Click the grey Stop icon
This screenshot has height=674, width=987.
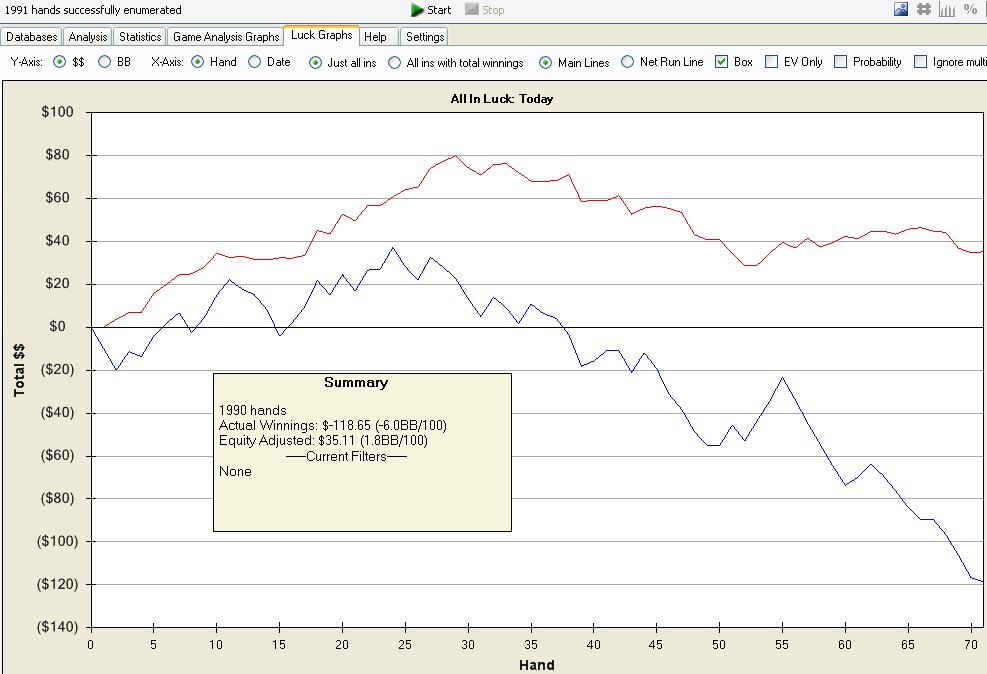tap(471, 9)
